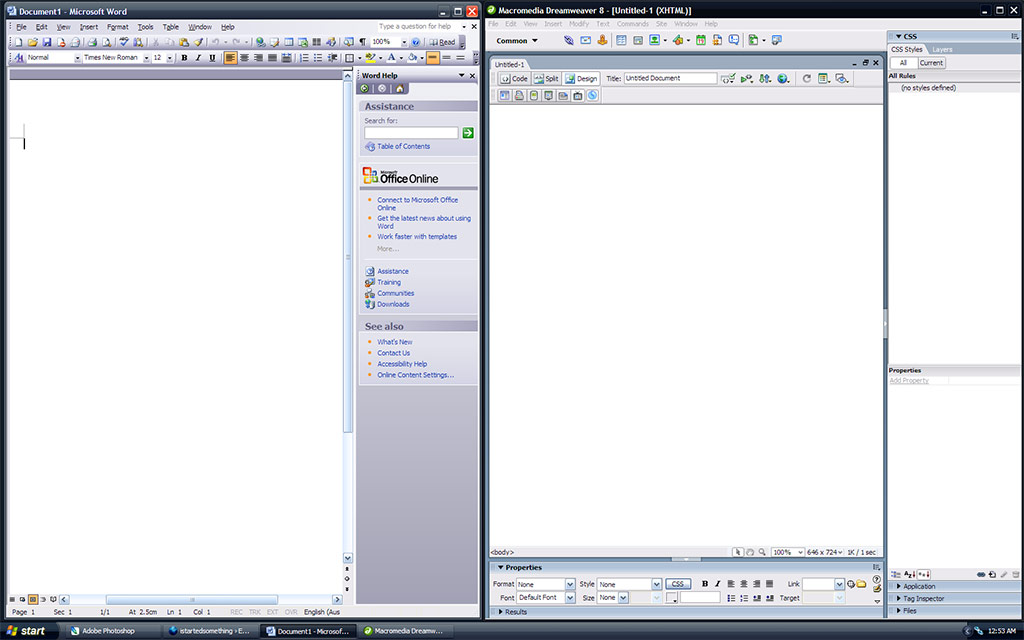Open the Insert menu in Word

(x=89, y=27)
